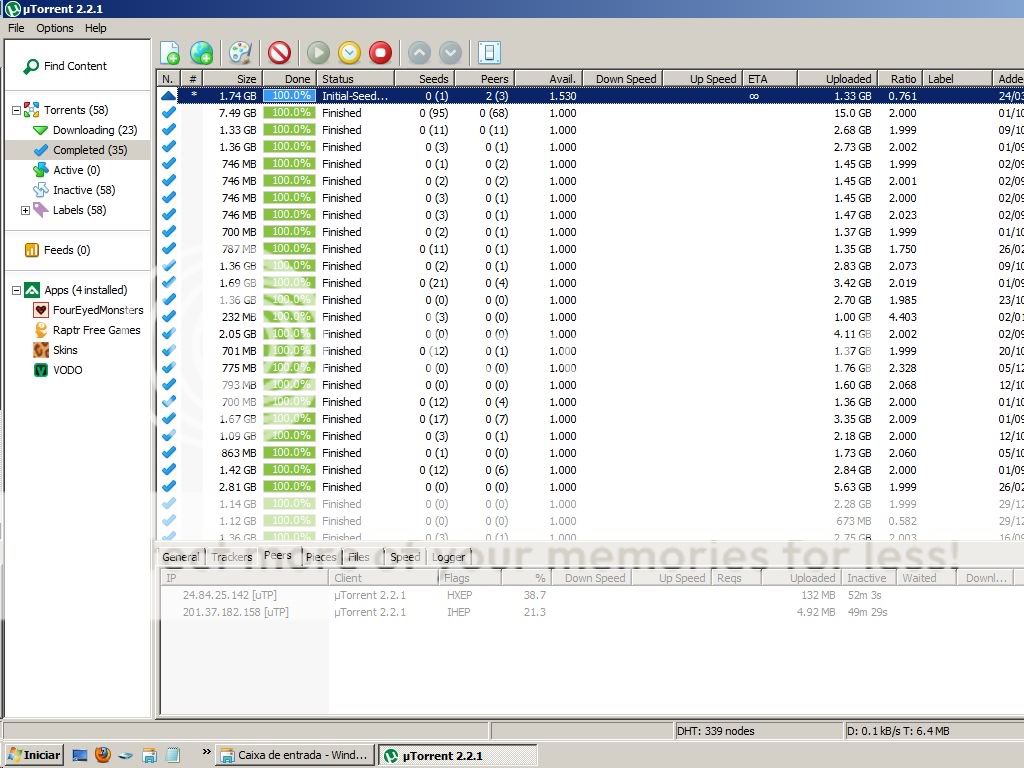Select the Completed (35) category
The width and height of the screenshot is (1024, 768).
90,150
